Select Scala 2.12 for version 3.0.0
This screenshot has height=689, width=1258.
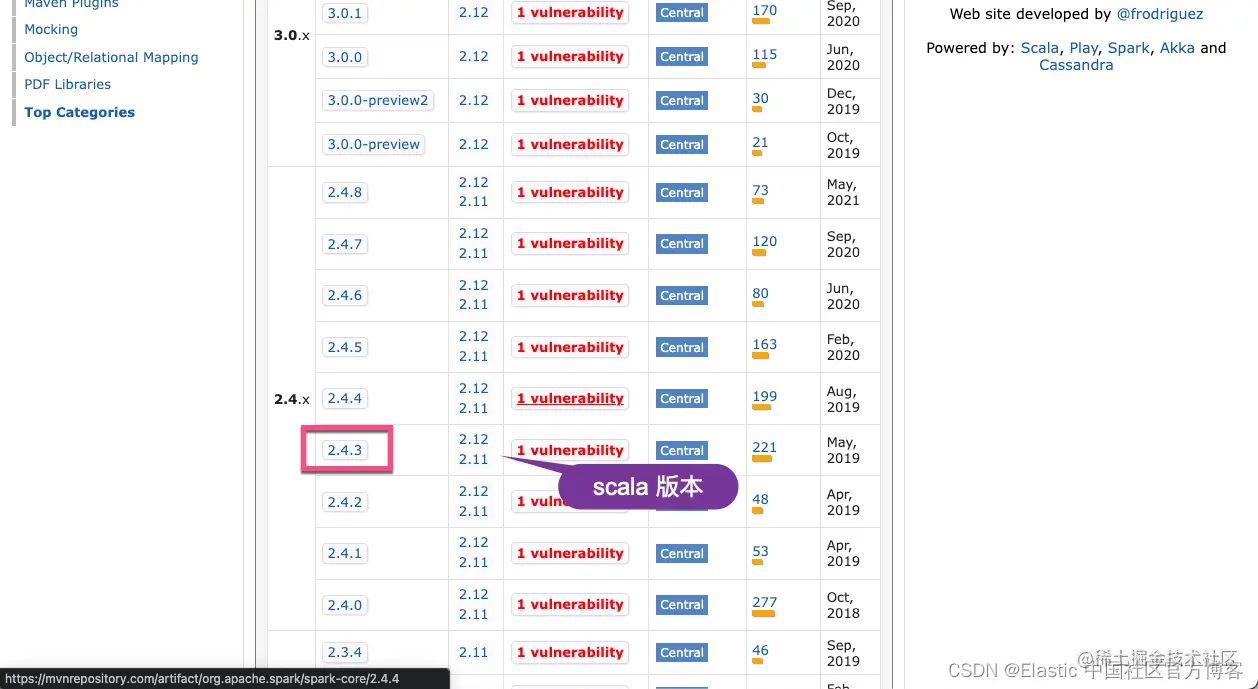[x=474, y=57]
